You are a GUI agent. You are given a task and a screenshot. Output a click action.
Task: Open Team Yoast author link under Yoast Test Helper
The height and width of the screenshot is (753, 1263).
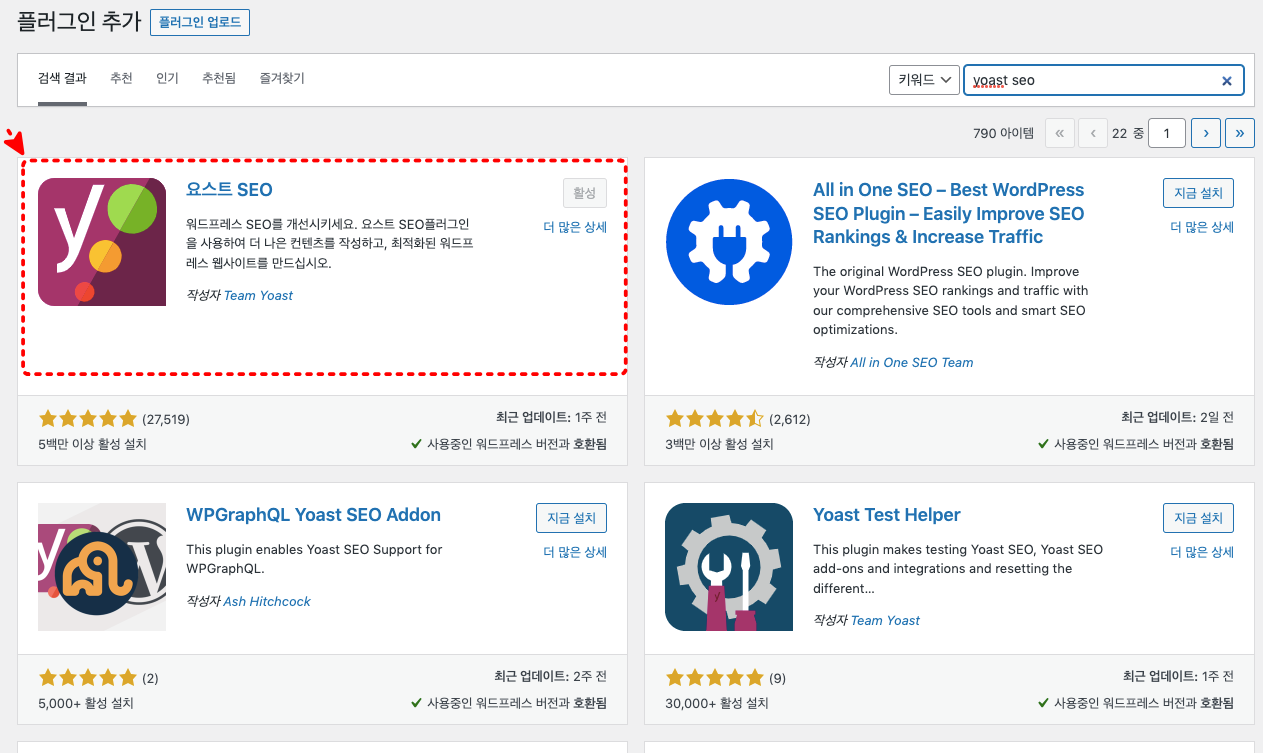click(x=885, y=620)
